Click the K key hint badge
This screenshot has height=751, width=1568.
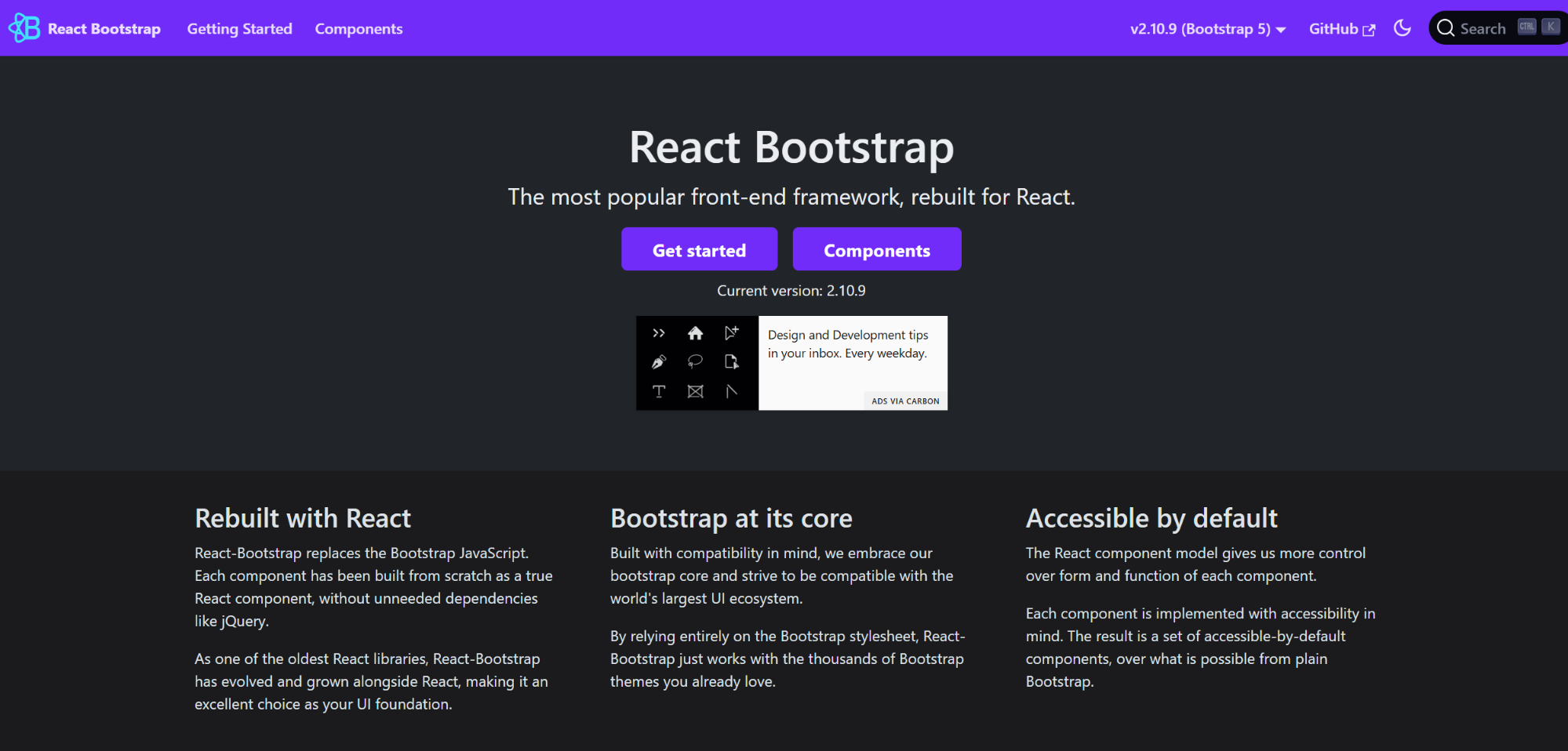click(1551, 27)
